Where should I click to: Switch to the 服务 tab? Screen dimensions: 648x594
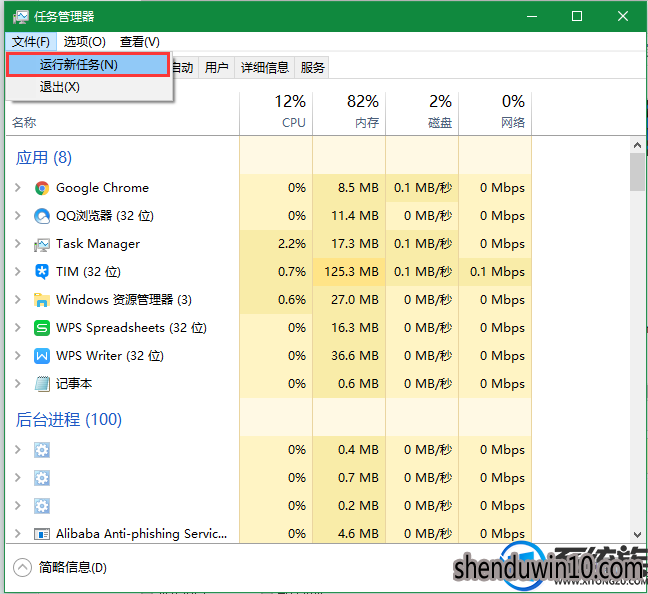tap(312, 67)
